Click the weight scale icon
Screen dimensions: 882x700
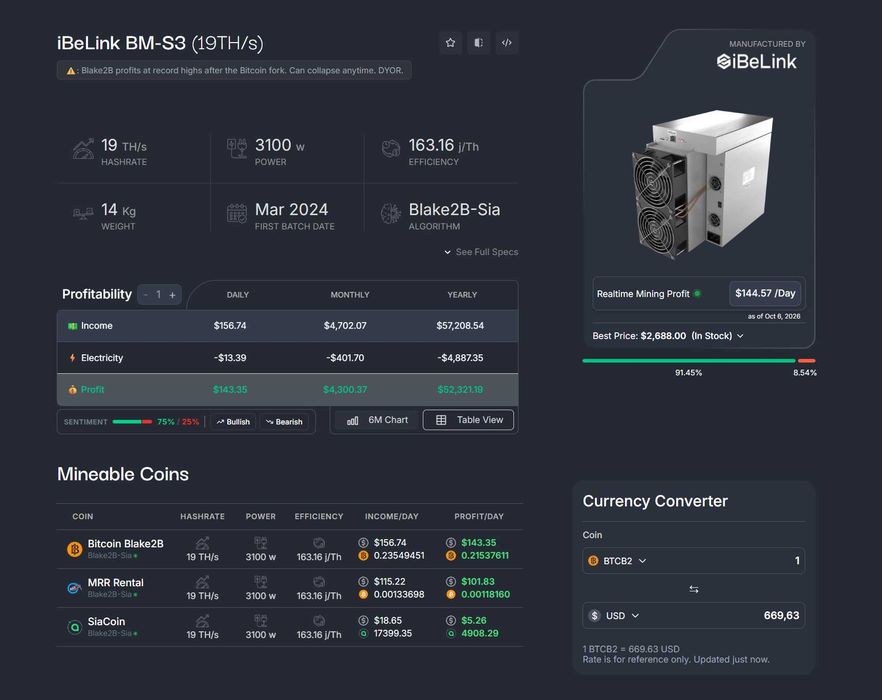83,214
